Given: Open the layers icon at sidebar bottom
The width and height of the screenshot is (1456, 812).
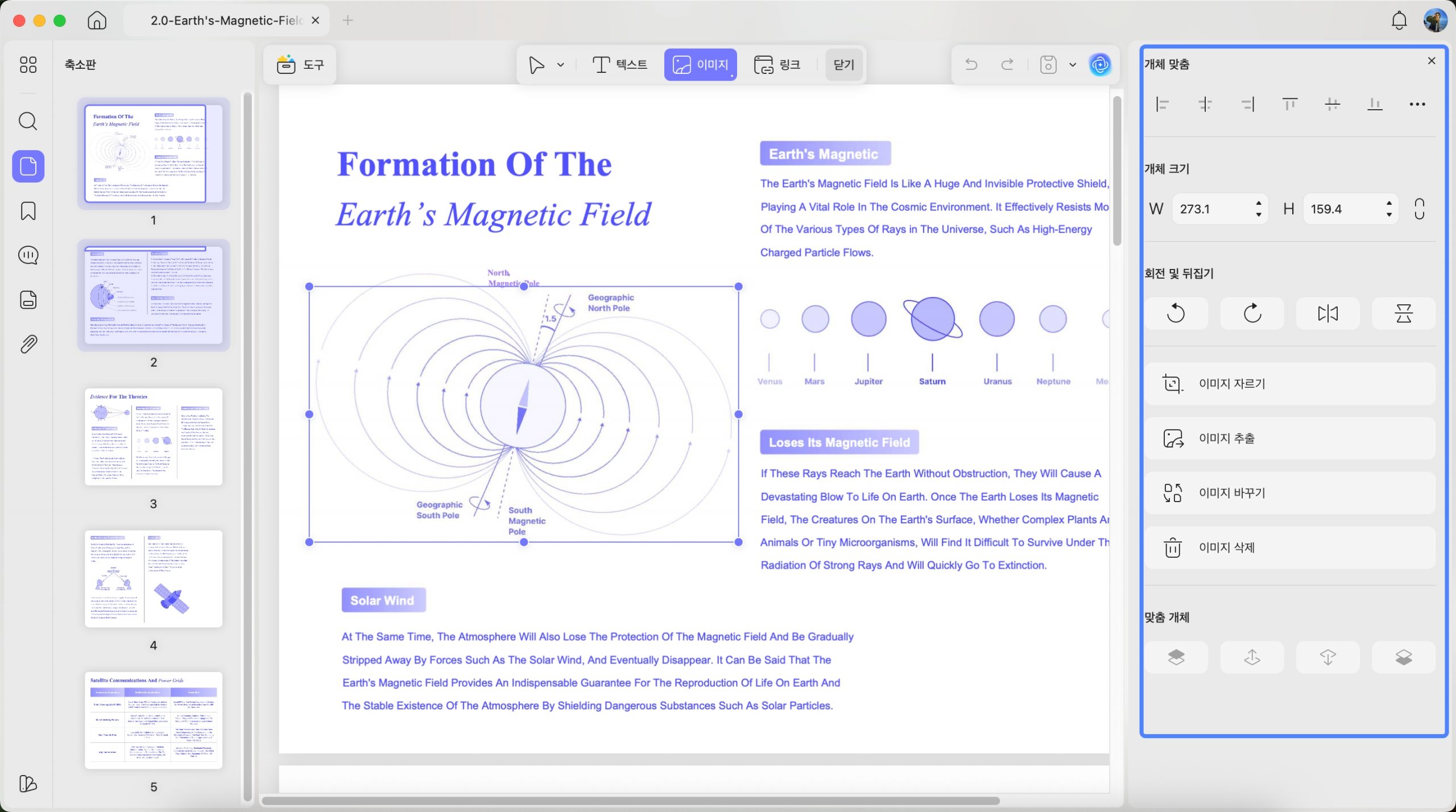Looking at the screenshot, I should click(28, 784).
